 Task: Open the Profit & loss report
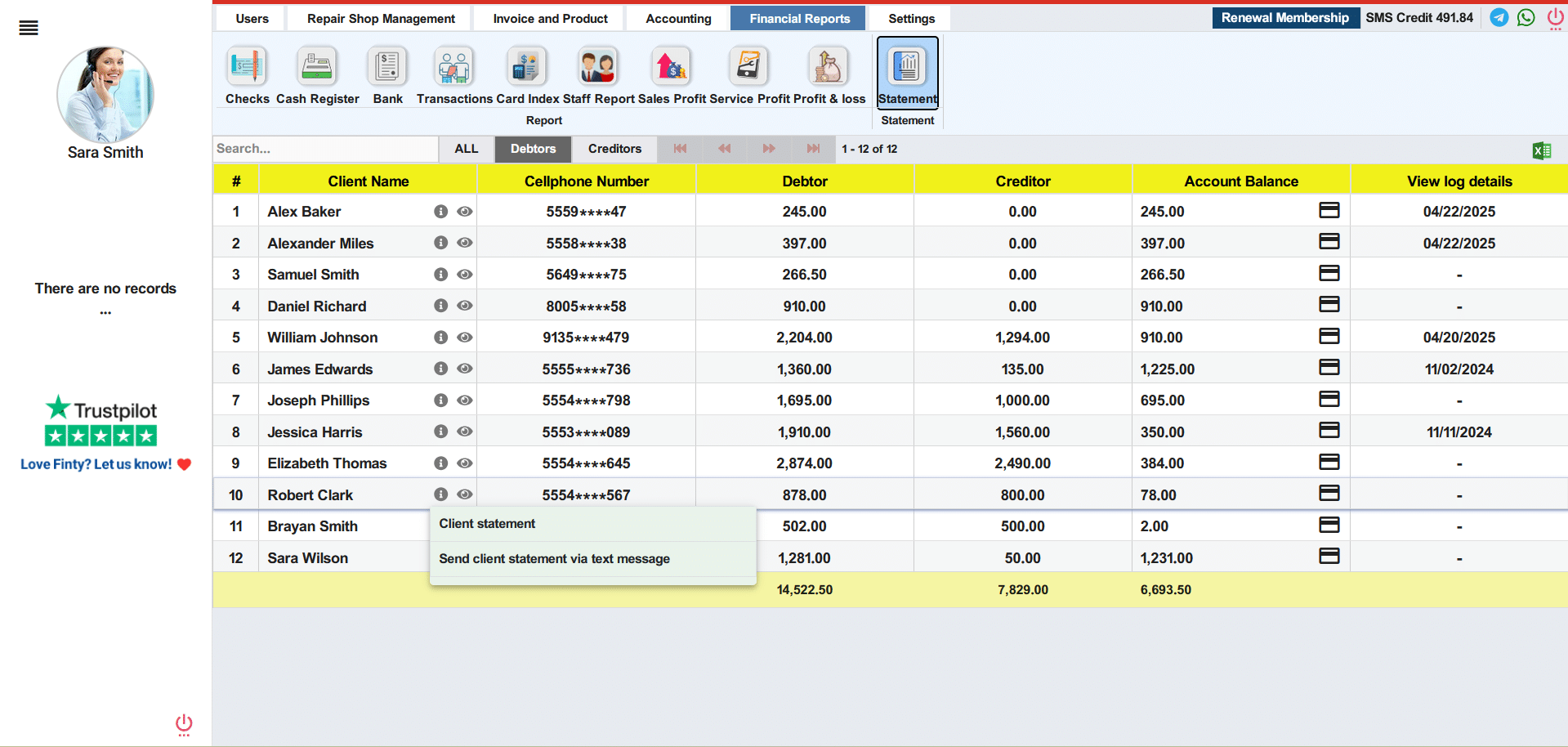[x=829, y=66]
